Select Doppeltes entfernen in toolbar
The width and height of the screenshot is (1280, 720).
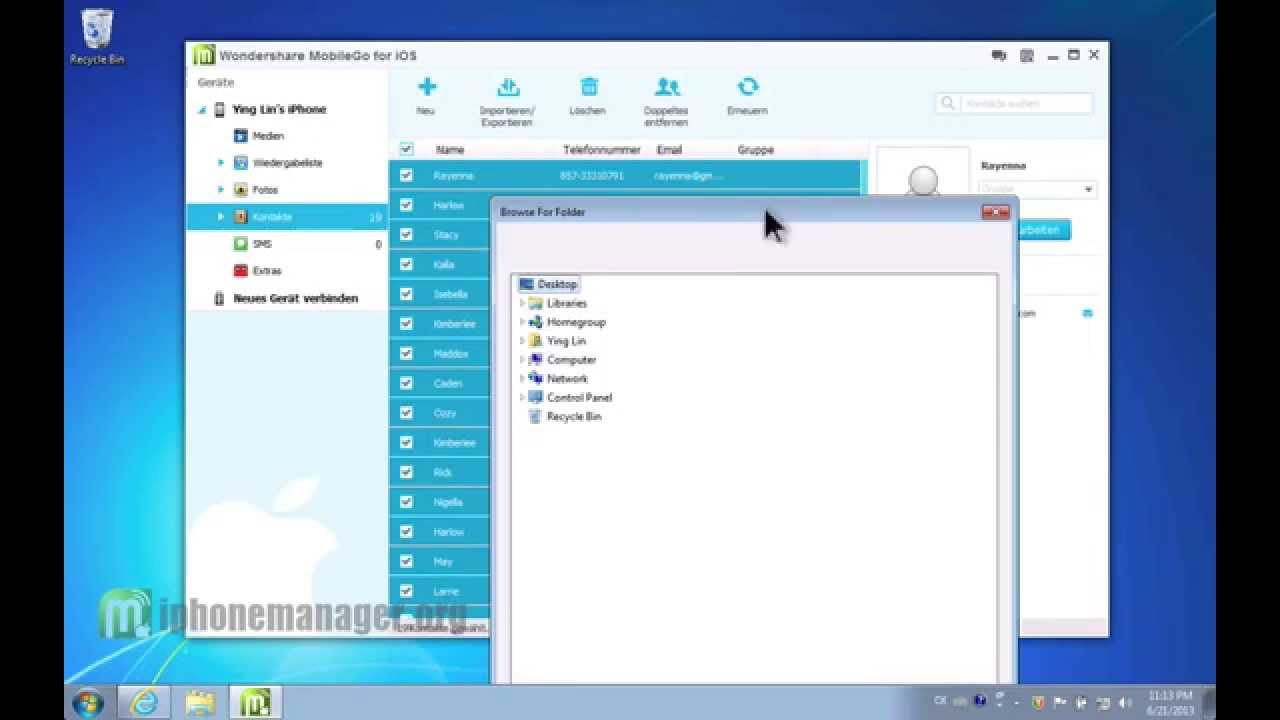pos(666,101)
